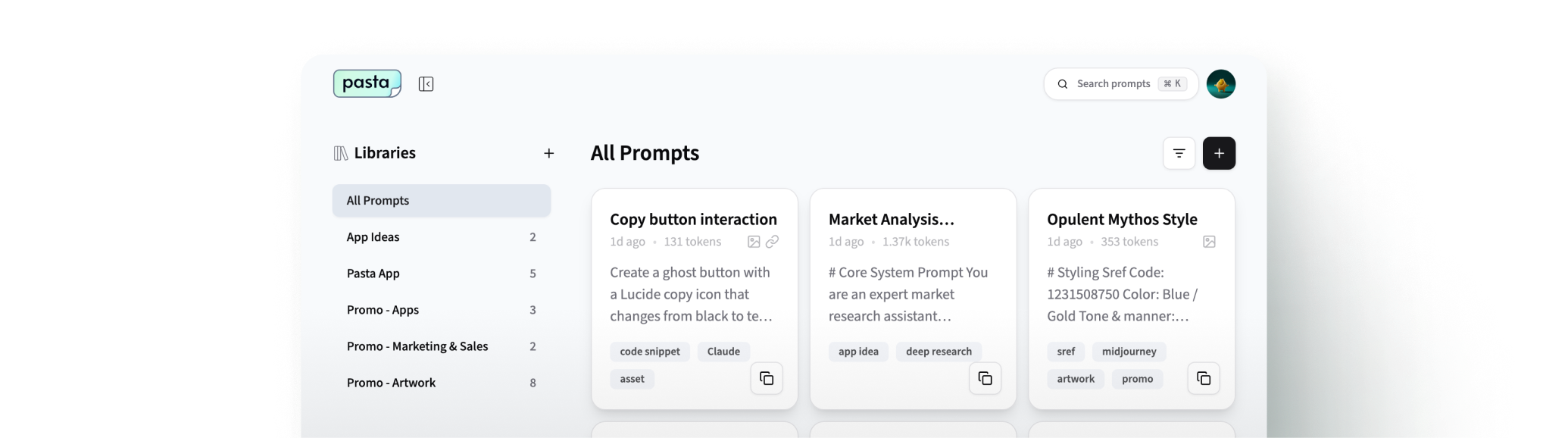Open the link icon on Copy button interaction
The height and width of the screenshot is (438, 1568).
click(x=773, y=242)
